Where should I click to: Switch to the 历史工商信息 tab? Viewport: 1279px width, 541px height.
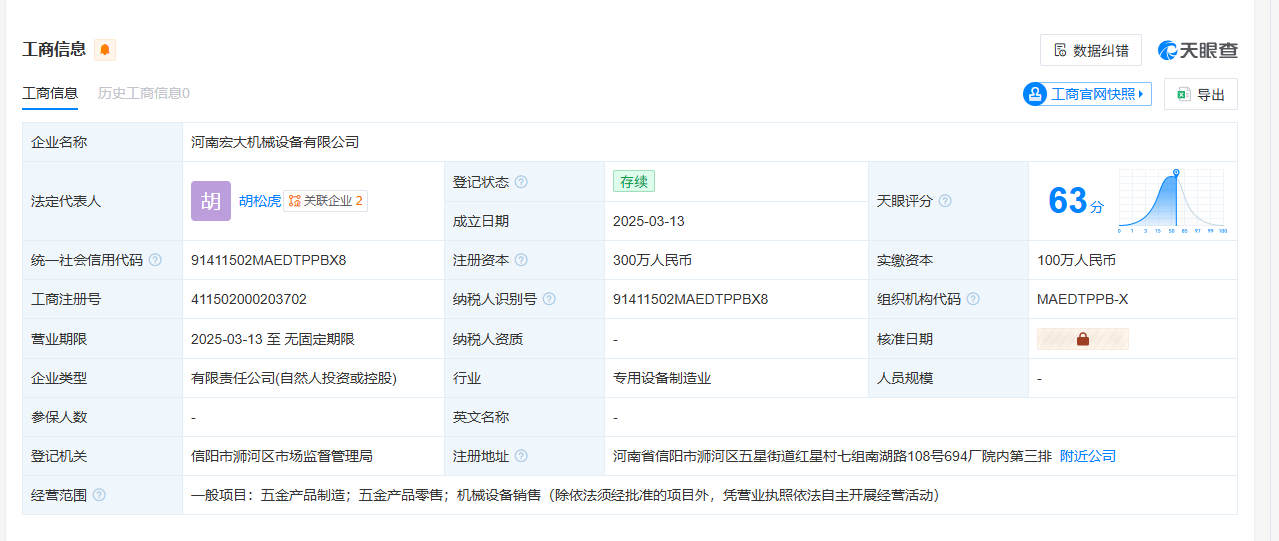point(143,93)
